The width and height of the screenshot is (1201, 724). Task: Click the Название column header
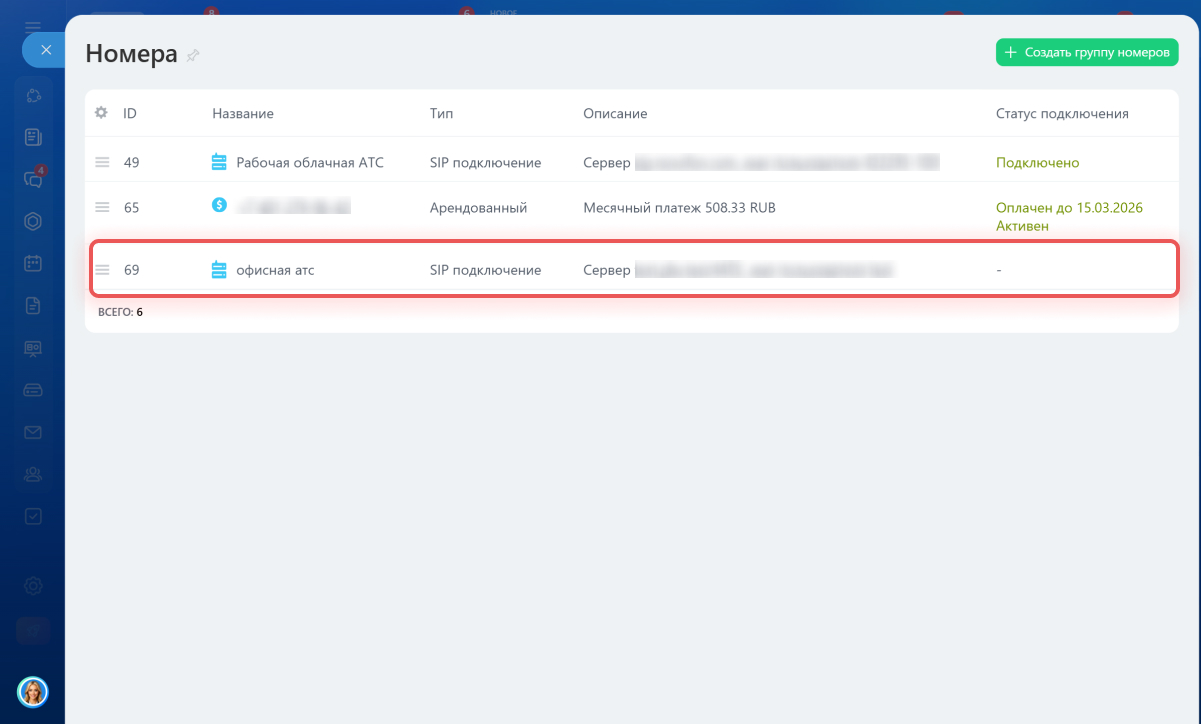pyautogui.click(x=243, y=113)
